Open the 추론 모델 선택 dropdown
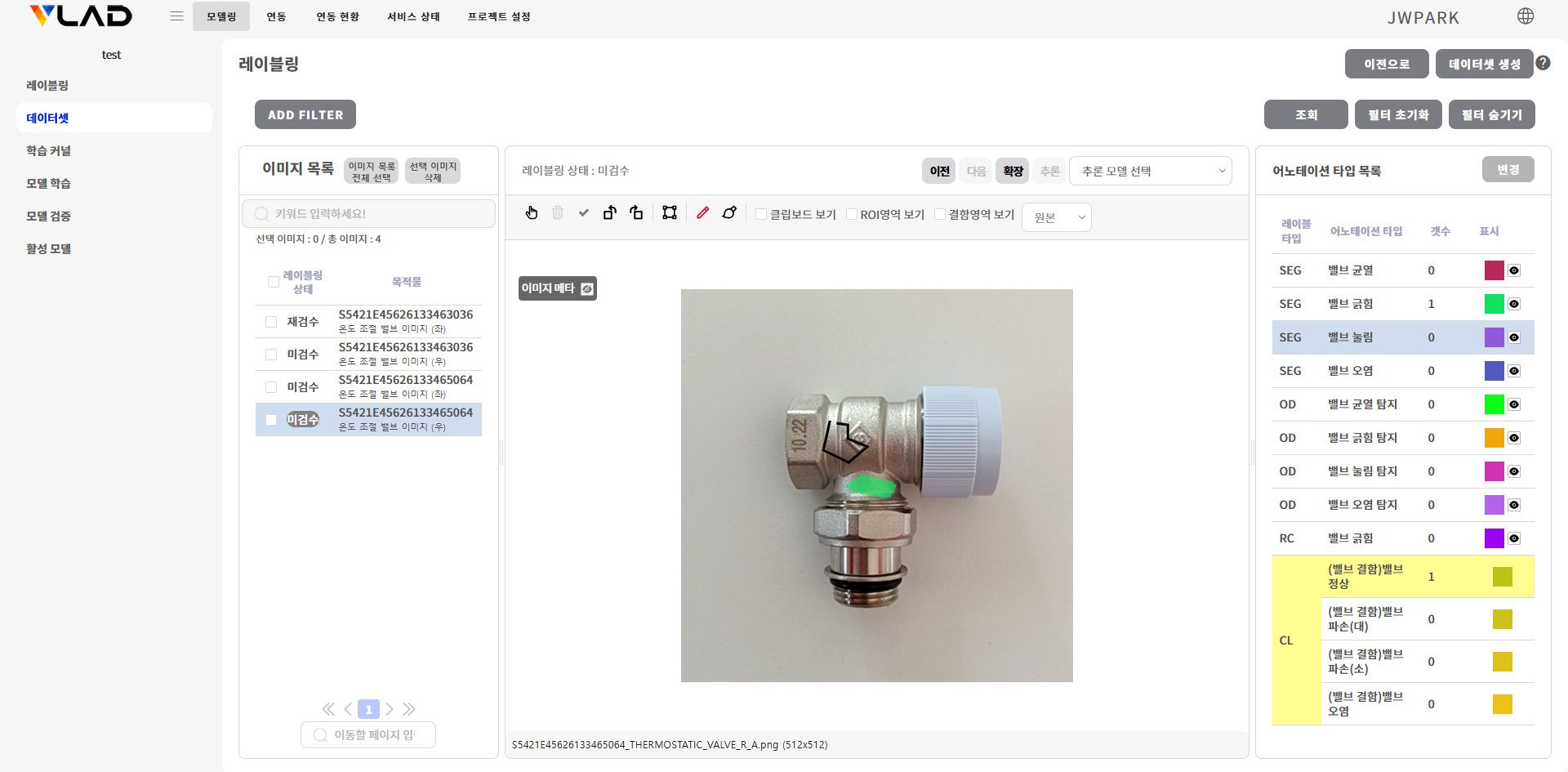The image size is (1568, 772). (x=1150, y=171)
